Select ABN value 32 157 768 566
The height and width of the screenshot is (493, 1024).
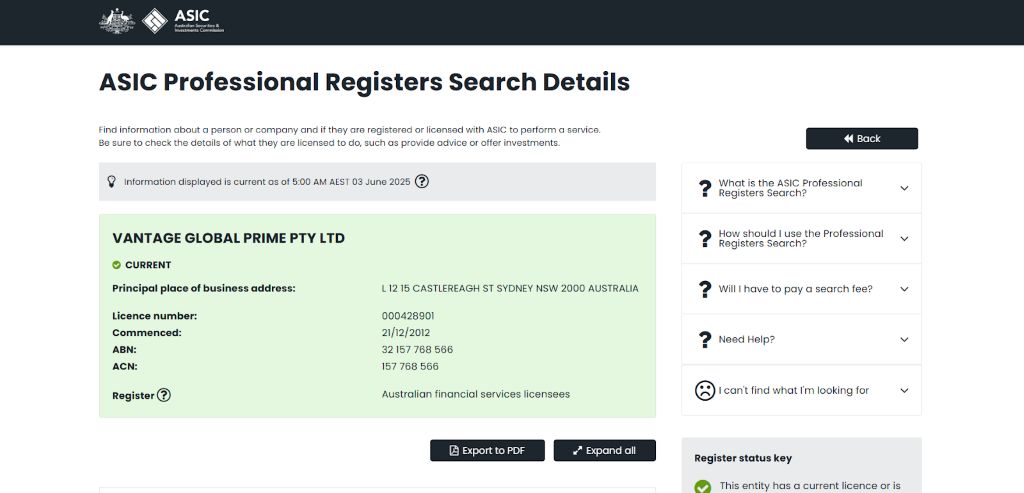pos(417,349)
